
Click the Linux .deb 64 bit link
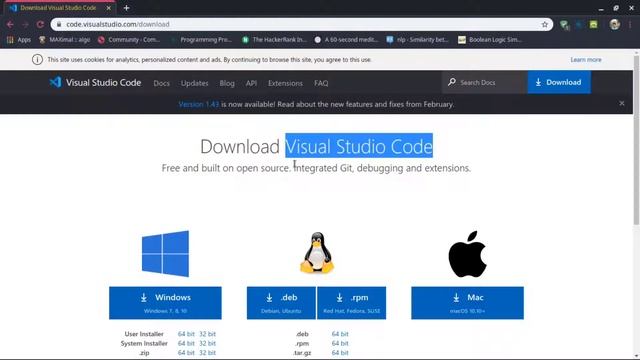coord(340,334)
